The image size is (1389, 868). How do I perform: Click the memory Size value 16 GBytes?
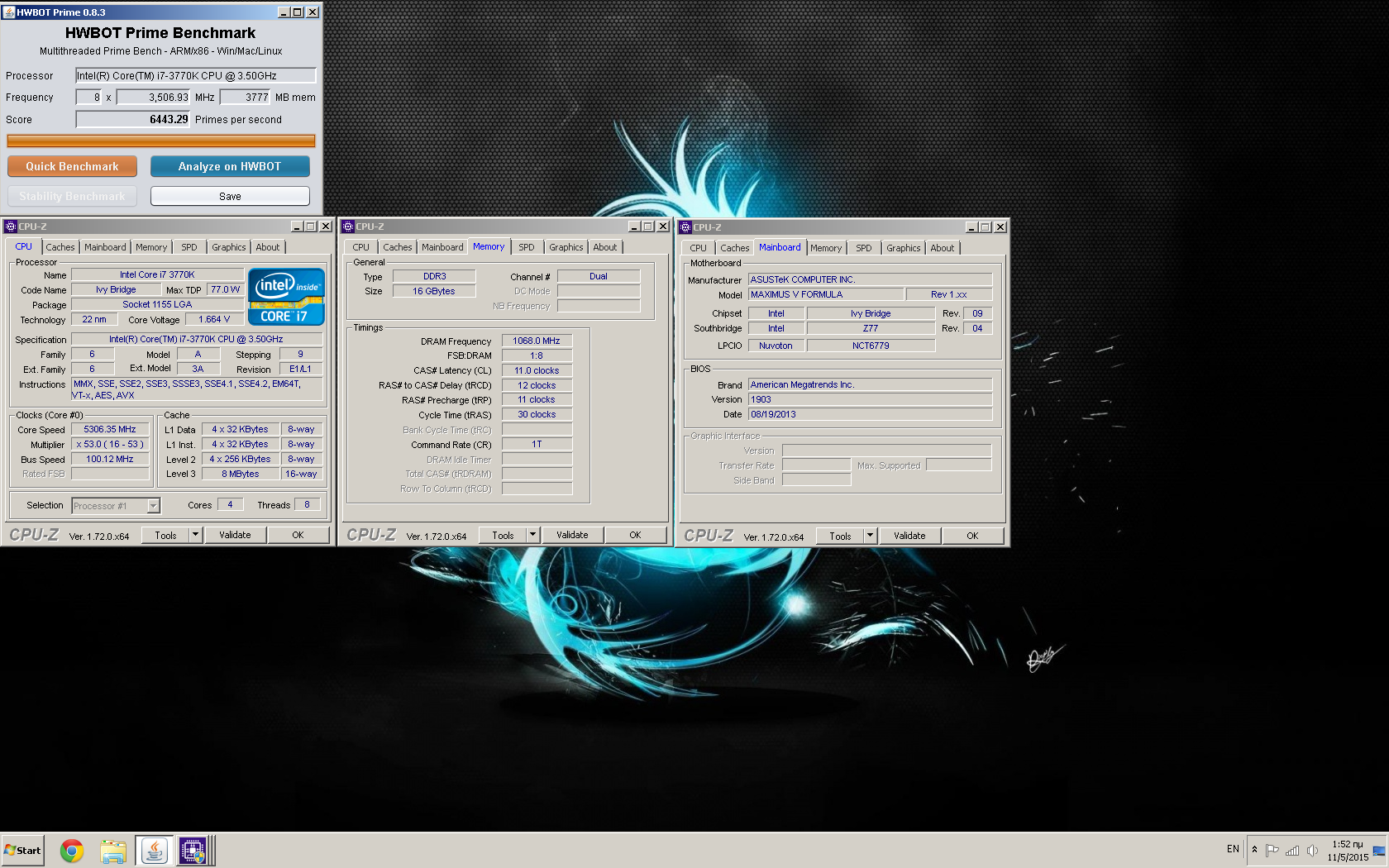[x=434, y=291]
